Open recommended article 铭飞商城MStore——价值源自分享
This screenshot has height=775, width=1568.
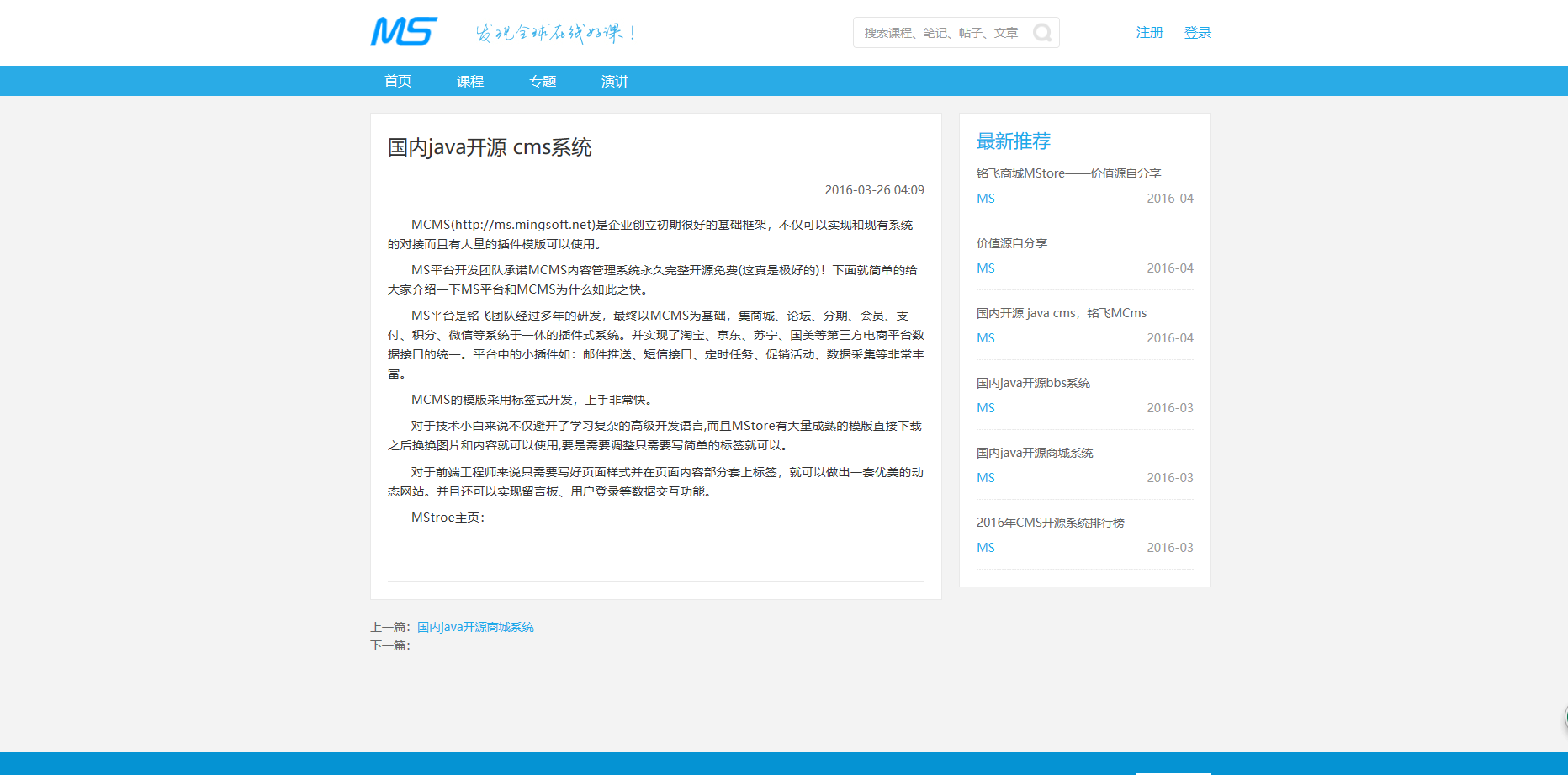coord(1068,173)
